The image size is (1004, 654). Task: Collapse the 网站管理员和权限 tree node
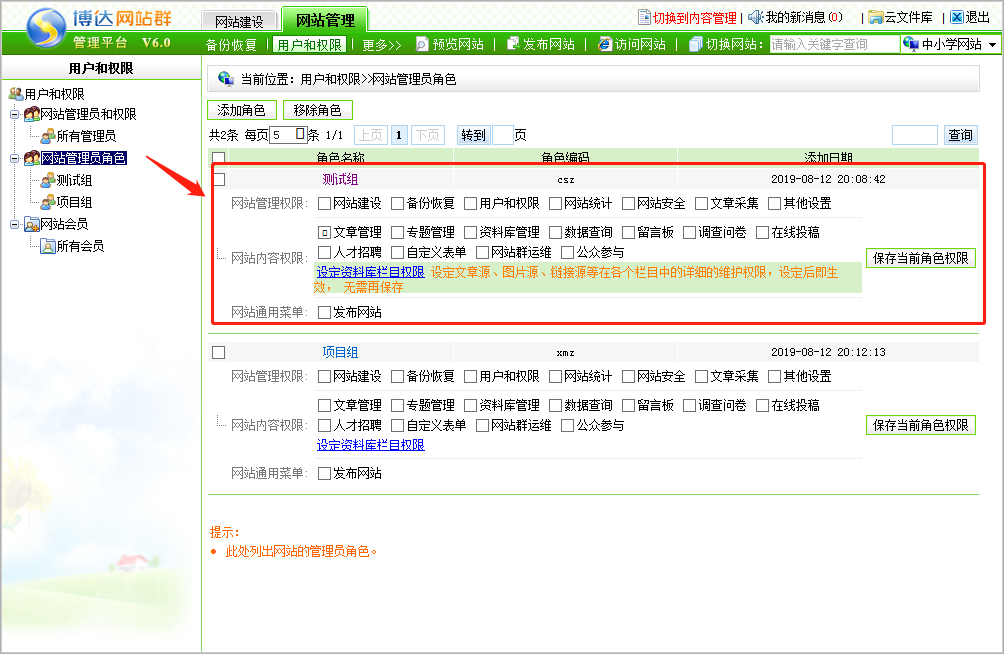point(15,114)
